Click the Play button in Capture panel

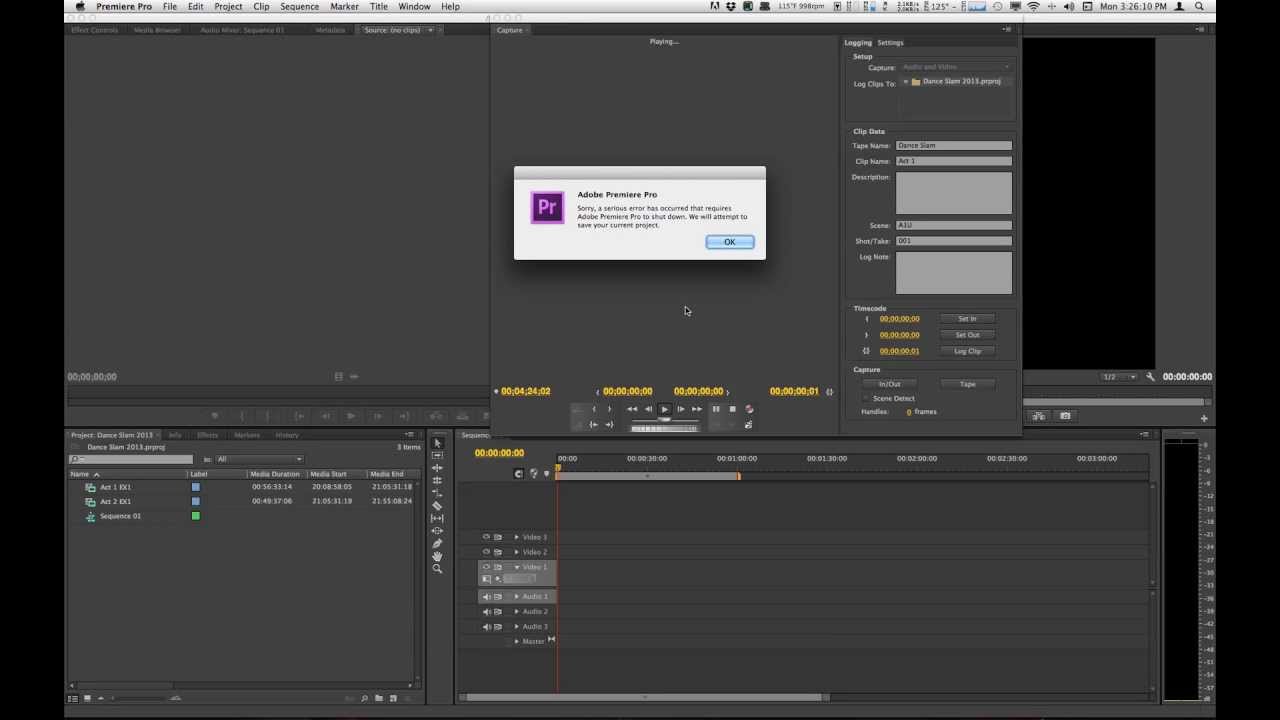coord(665,409)
